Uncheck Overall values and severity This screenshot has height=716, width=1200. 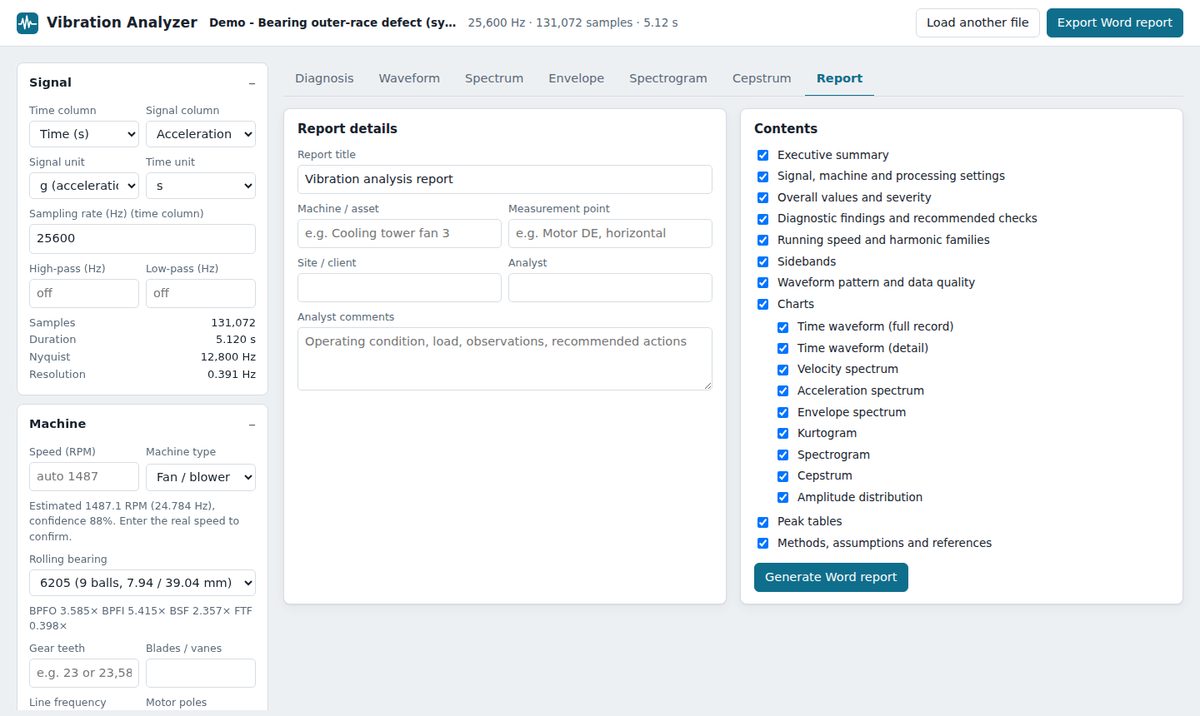point(763,198)
